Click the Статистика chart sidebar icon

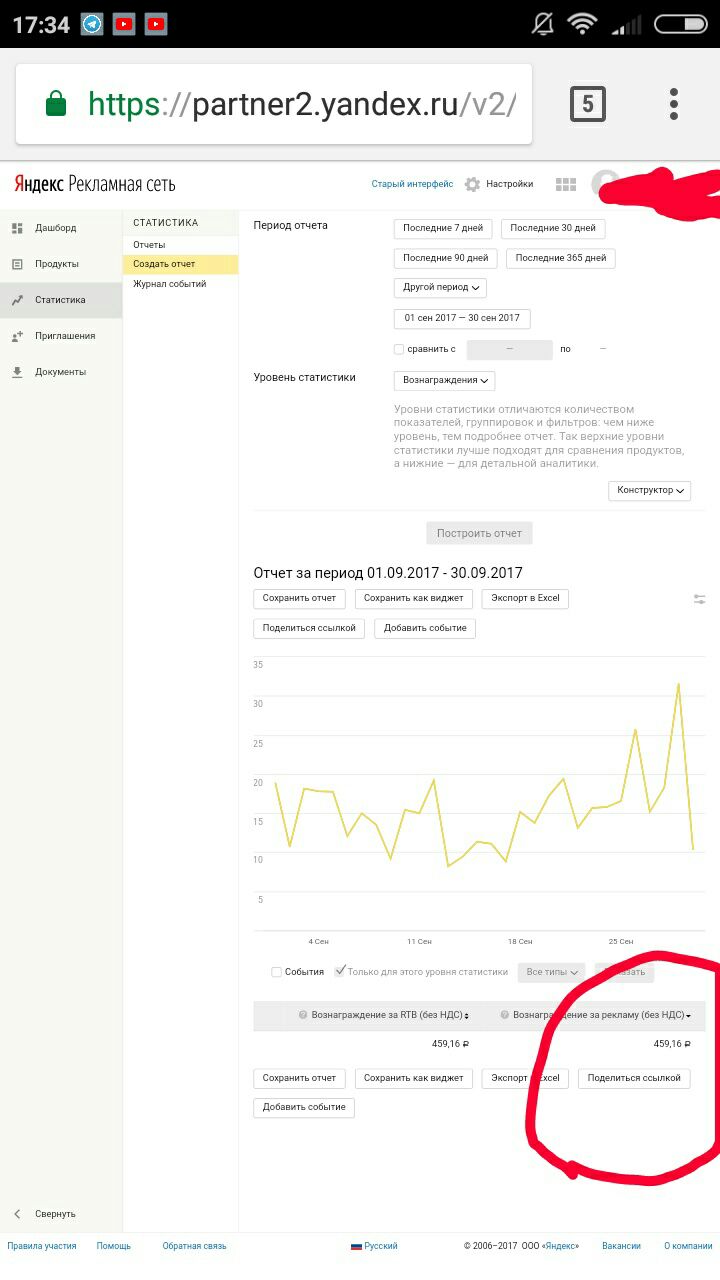(x=17, y=300)
